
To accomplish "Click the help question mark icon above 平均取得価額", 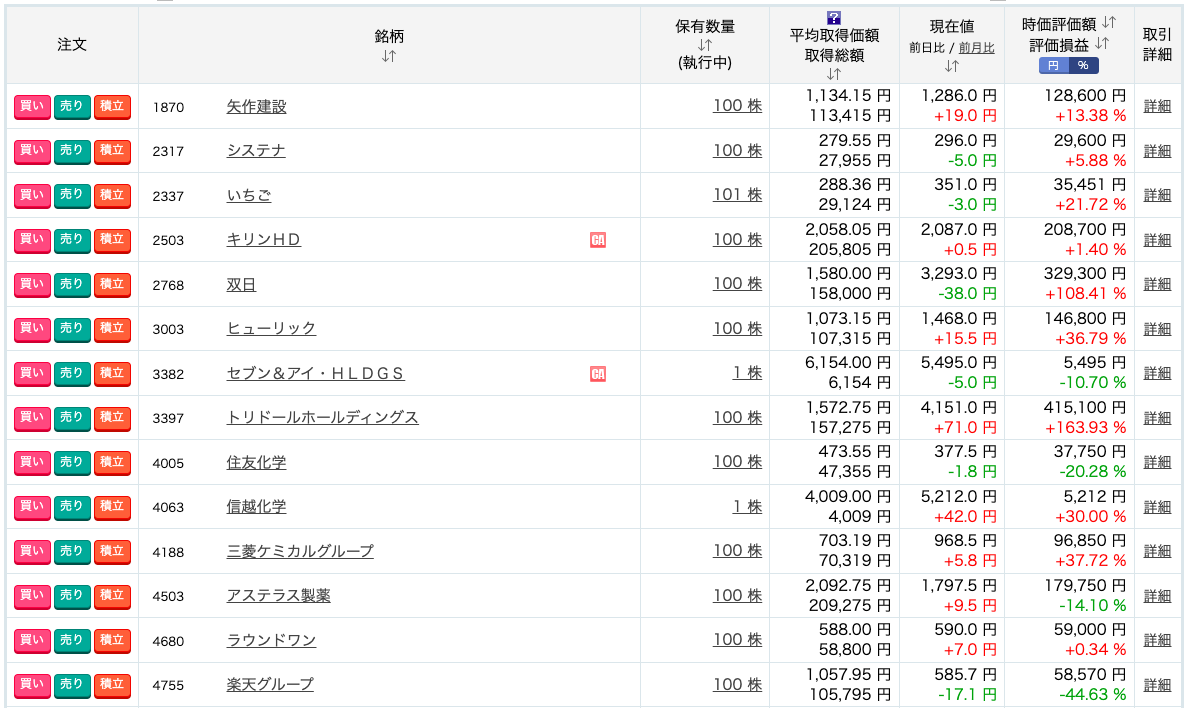I will (x=834, y=18).
